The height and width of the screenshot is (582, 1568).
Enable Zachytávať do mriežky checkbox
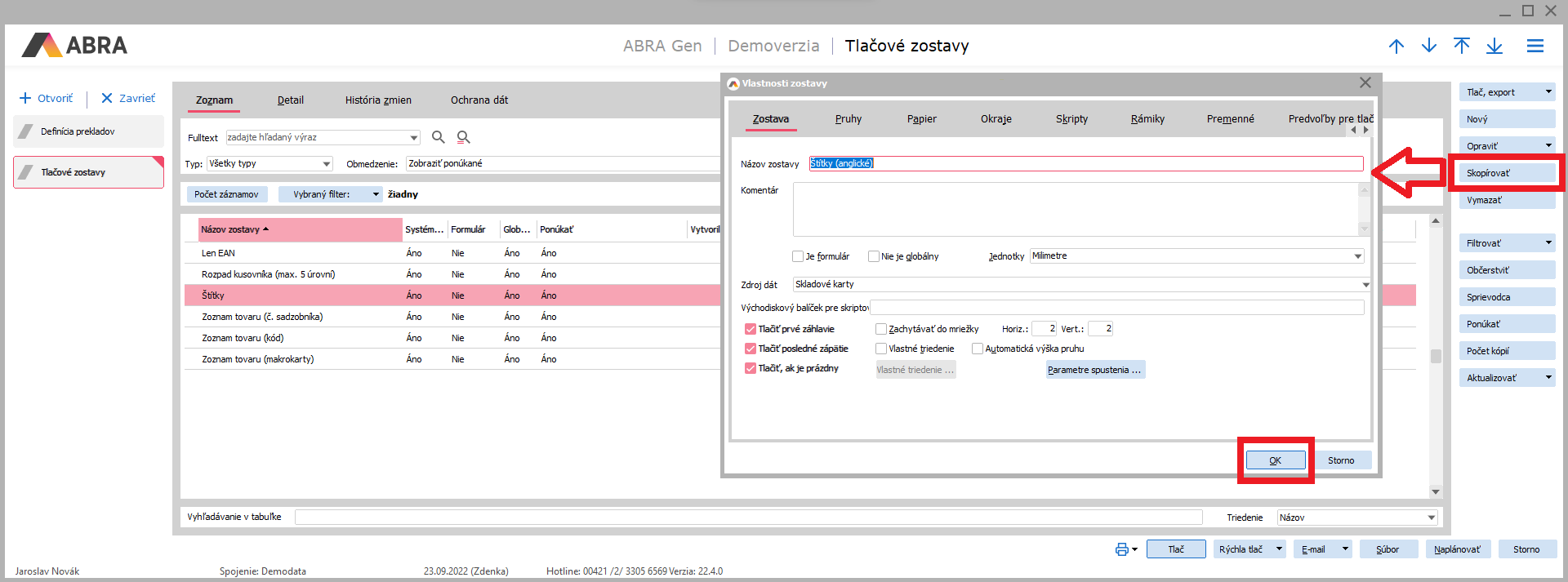click(x=880, y=329)
